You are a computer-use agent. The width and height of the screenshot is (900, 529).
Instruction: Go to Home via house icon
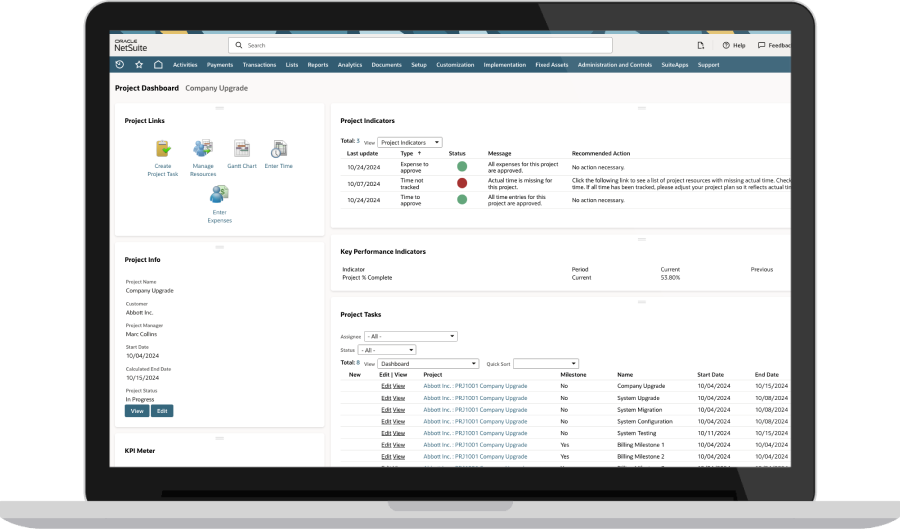click(158, 65)
